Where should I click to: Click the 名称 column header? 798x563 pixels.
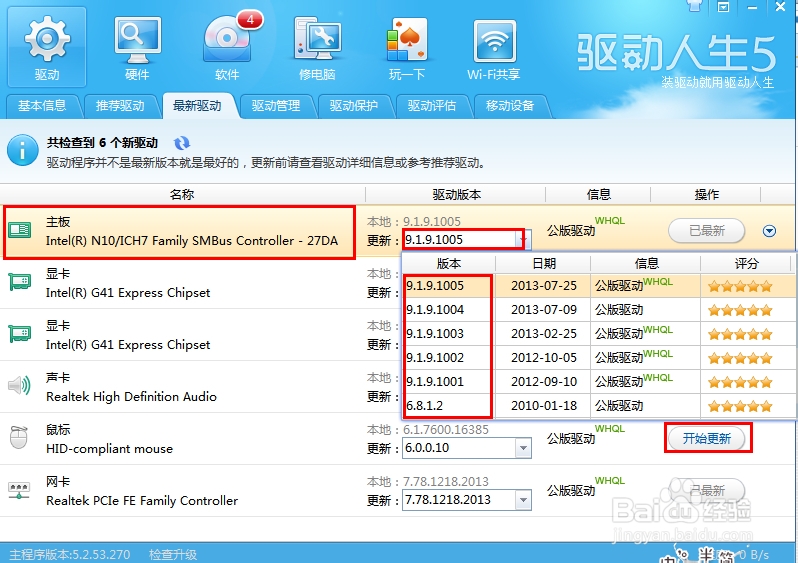tap(182, 194)
